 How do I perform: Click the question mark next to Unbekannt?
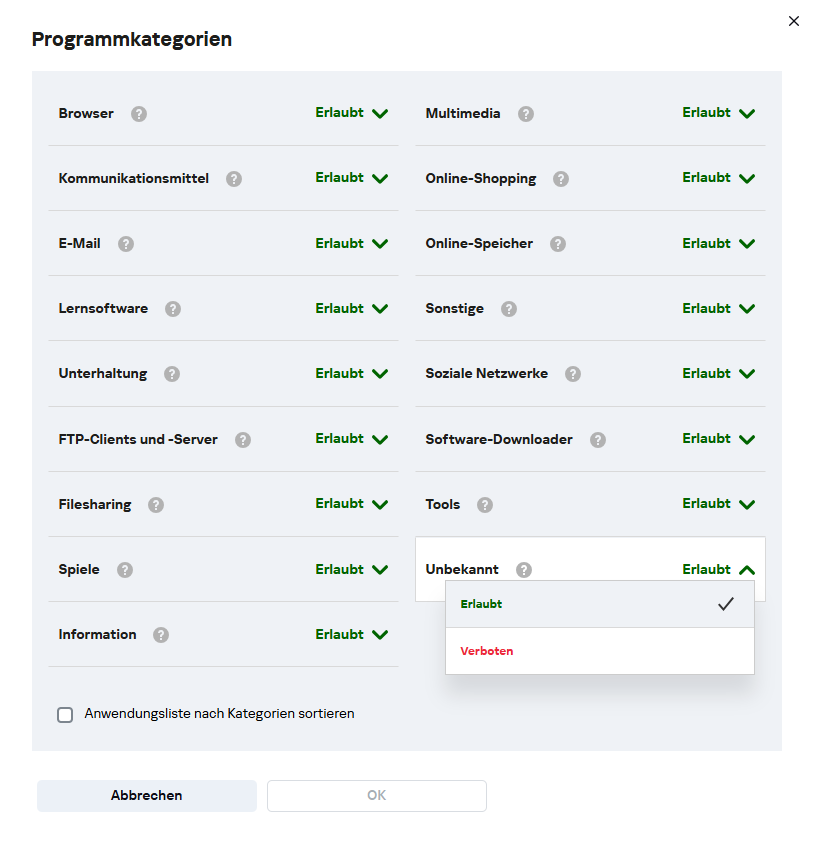click(x=524, y=570)
